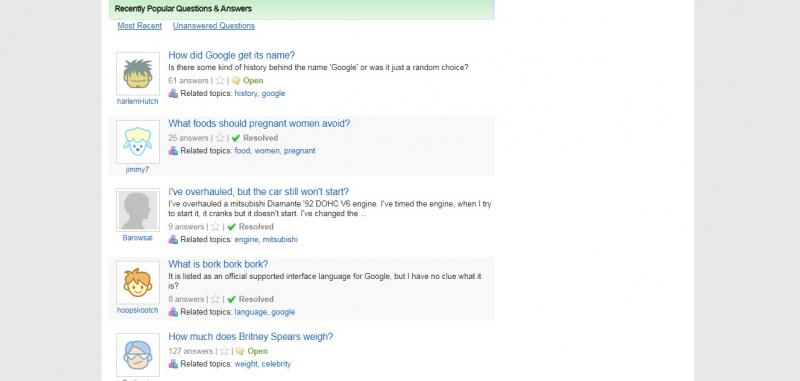This screenshot has width=800, height=381.
Task: Select the 'mitsubishi' related topic
Action: [x=280, y=239]
